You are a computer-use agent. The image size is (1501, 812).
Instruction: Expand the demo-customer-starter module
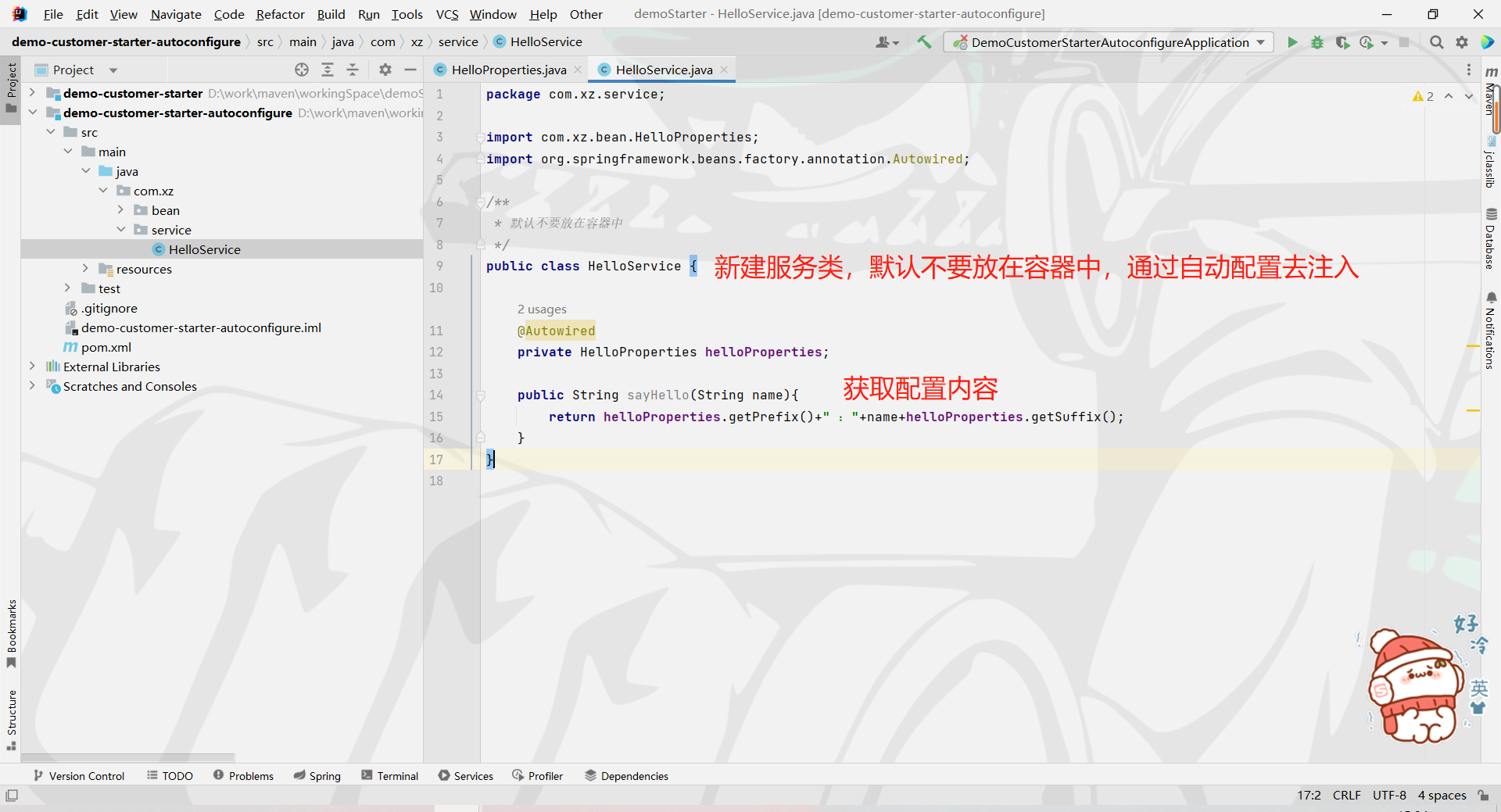coord(31,92)
